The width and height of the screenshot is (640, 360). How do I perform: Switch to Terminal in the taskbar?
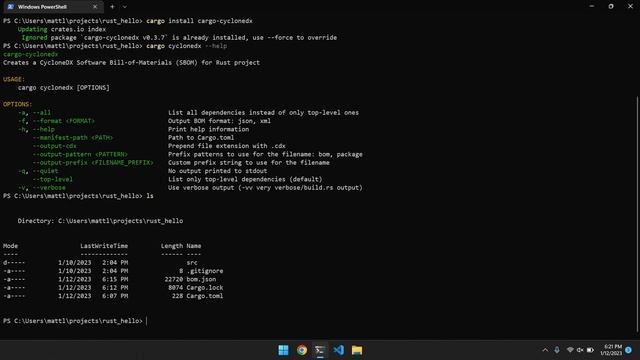tap(320, 350)
